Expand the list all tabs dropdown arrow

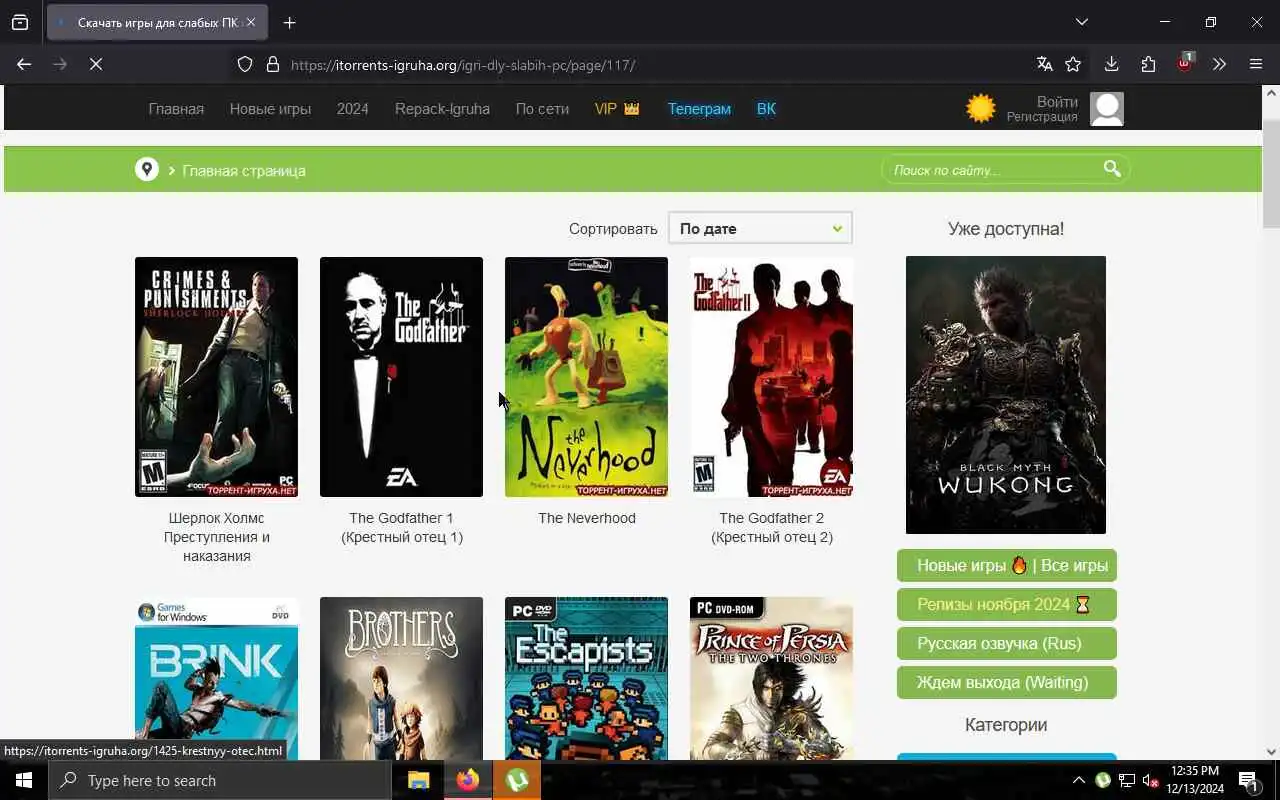(1081, 22)
